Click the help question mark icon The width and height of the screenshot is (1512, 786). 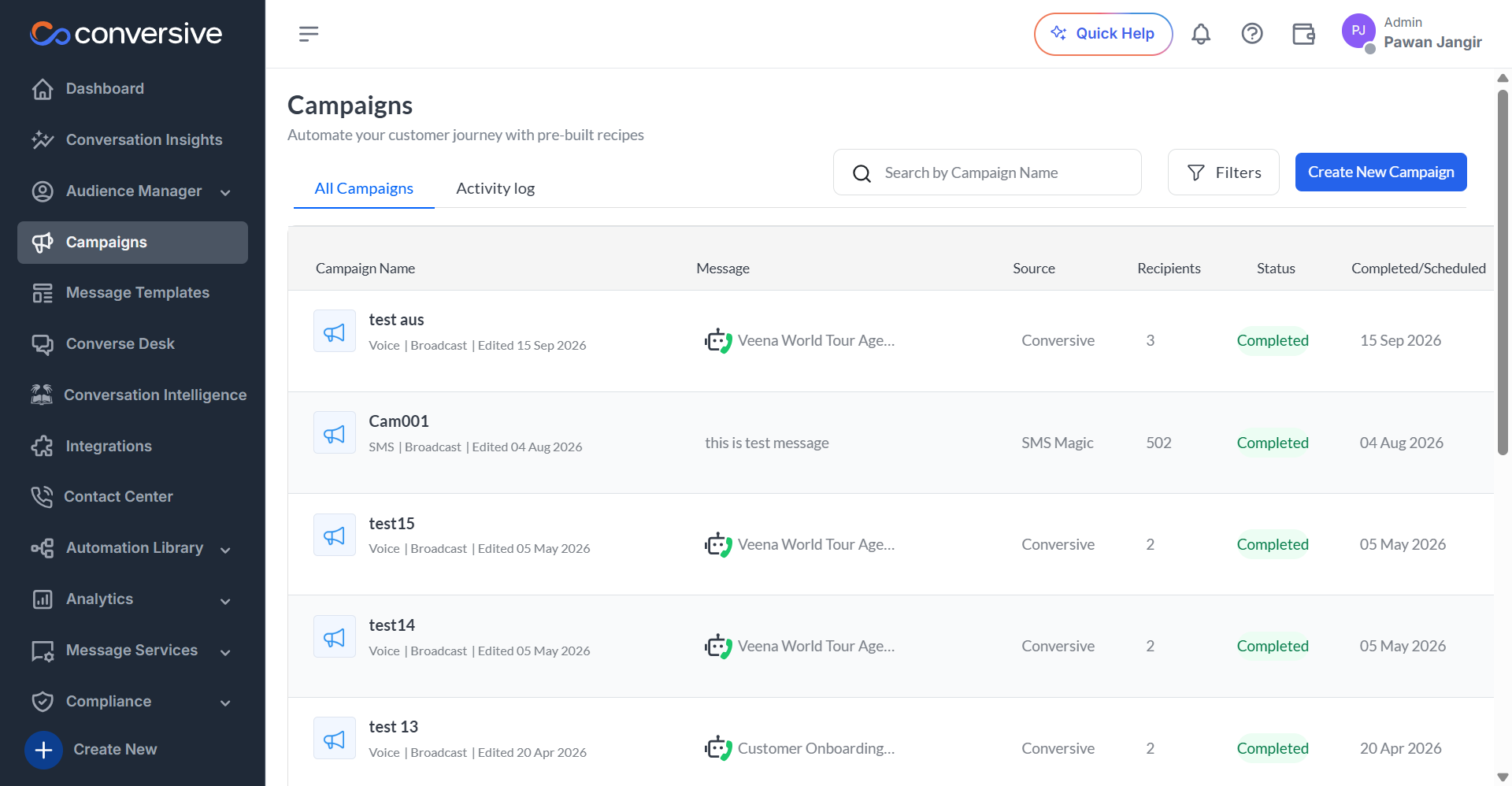1252,34
